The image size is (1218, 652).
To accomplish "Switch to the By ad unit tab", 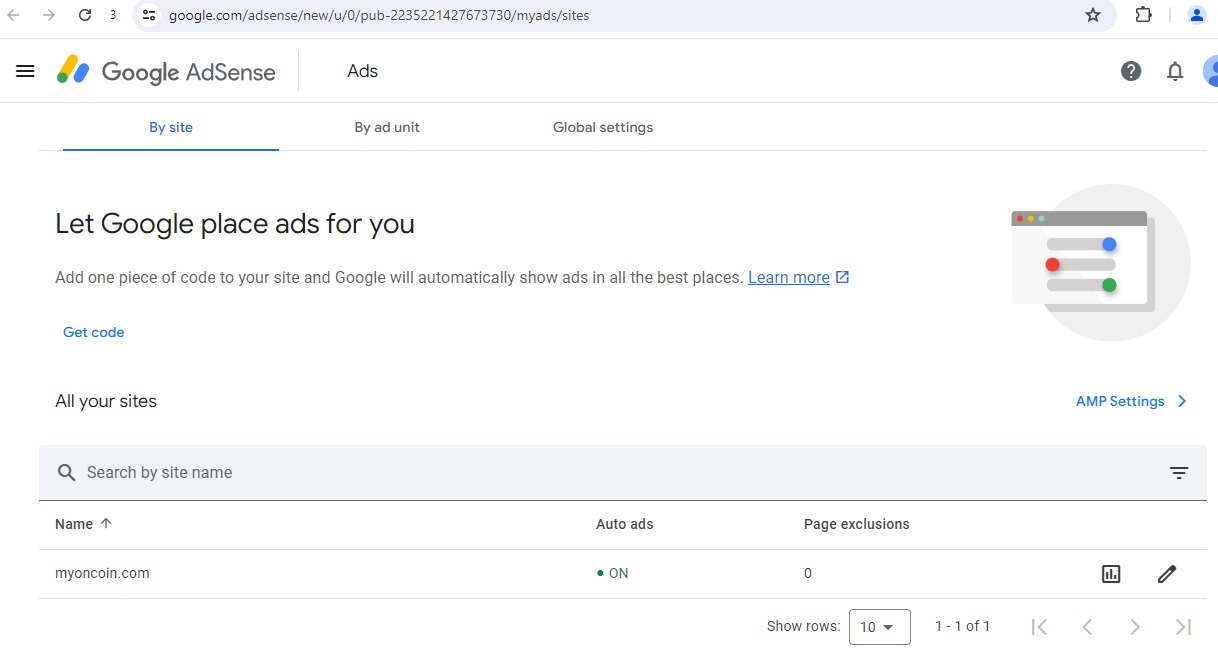I will pos(387,128).
